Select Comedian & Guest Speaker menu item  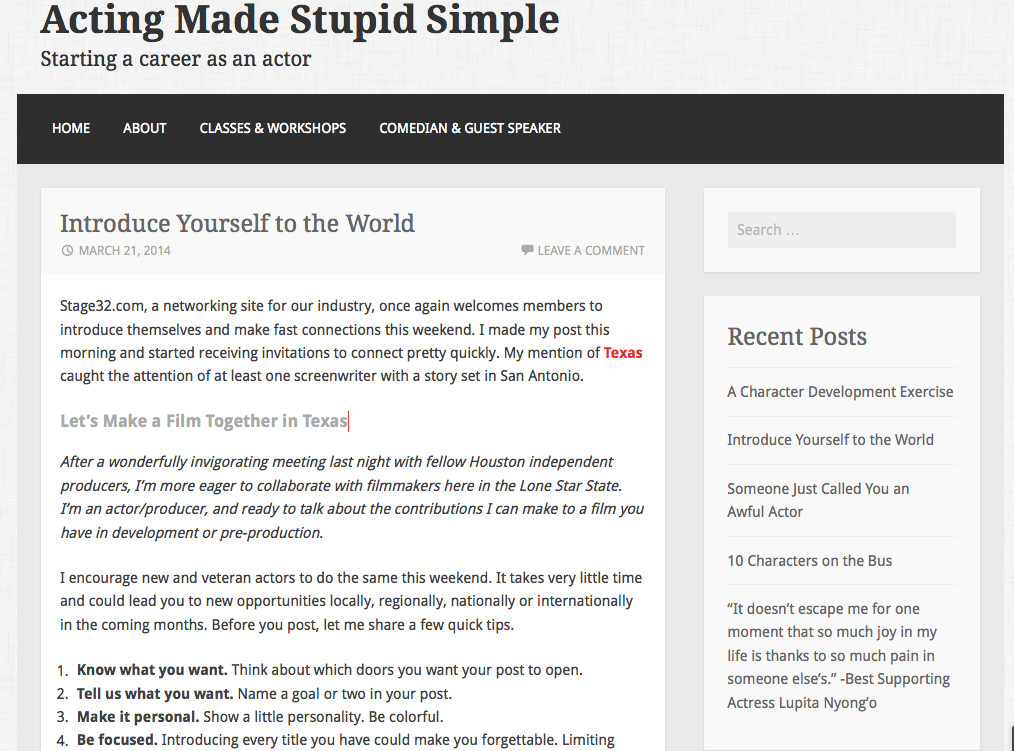(470, 128)
